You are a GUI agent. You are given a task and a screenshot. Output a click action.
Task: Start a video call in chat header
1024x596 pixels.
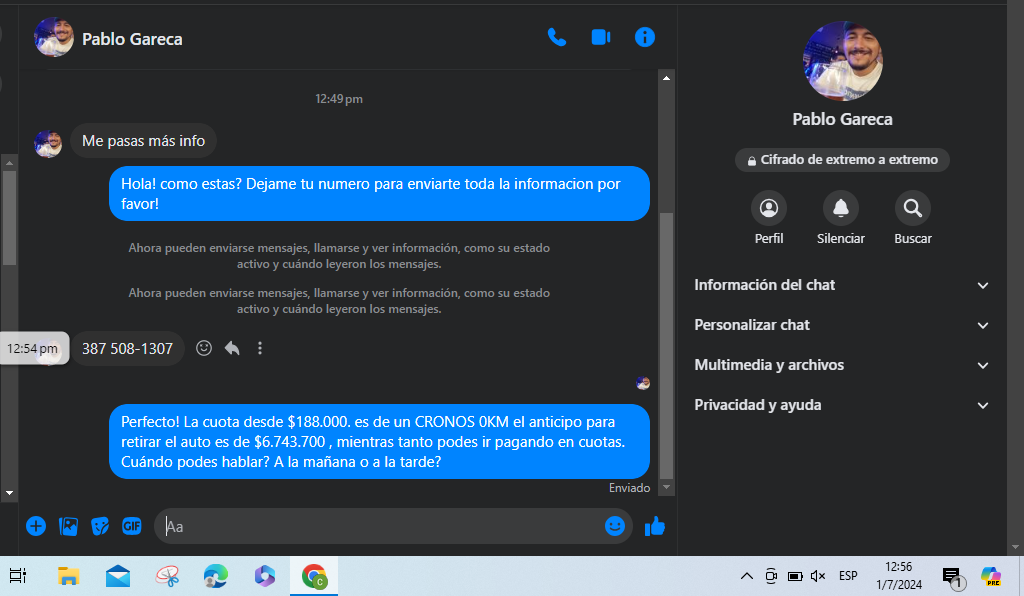coord(601,38)
